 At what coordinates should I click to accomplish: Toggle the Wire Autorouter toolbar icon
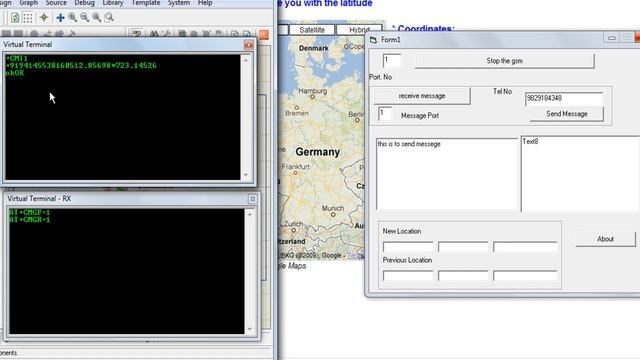pos(137,34)
